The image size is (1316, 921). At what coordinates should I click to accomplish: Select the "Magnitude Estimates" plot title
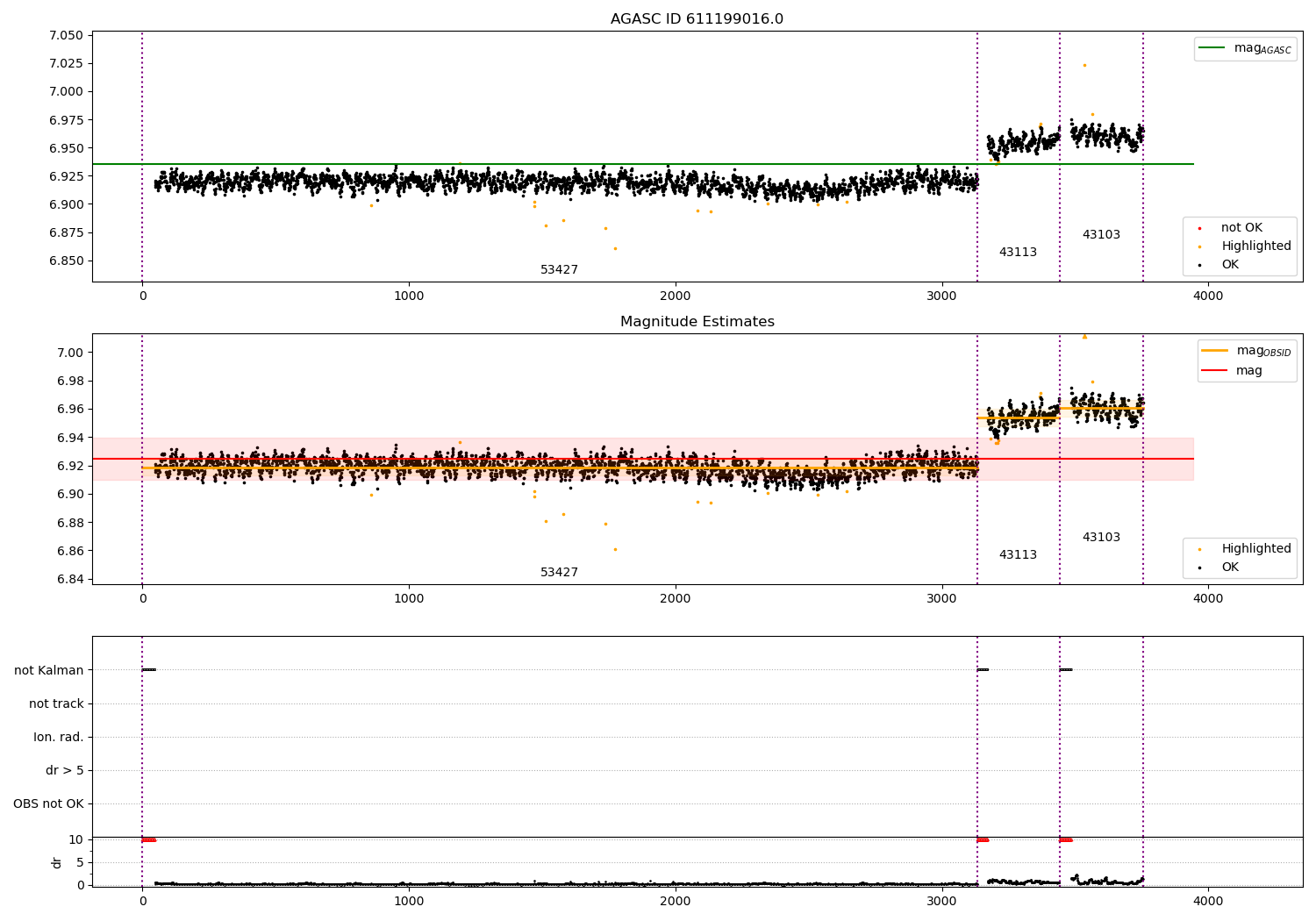click(x=697, y=322)
